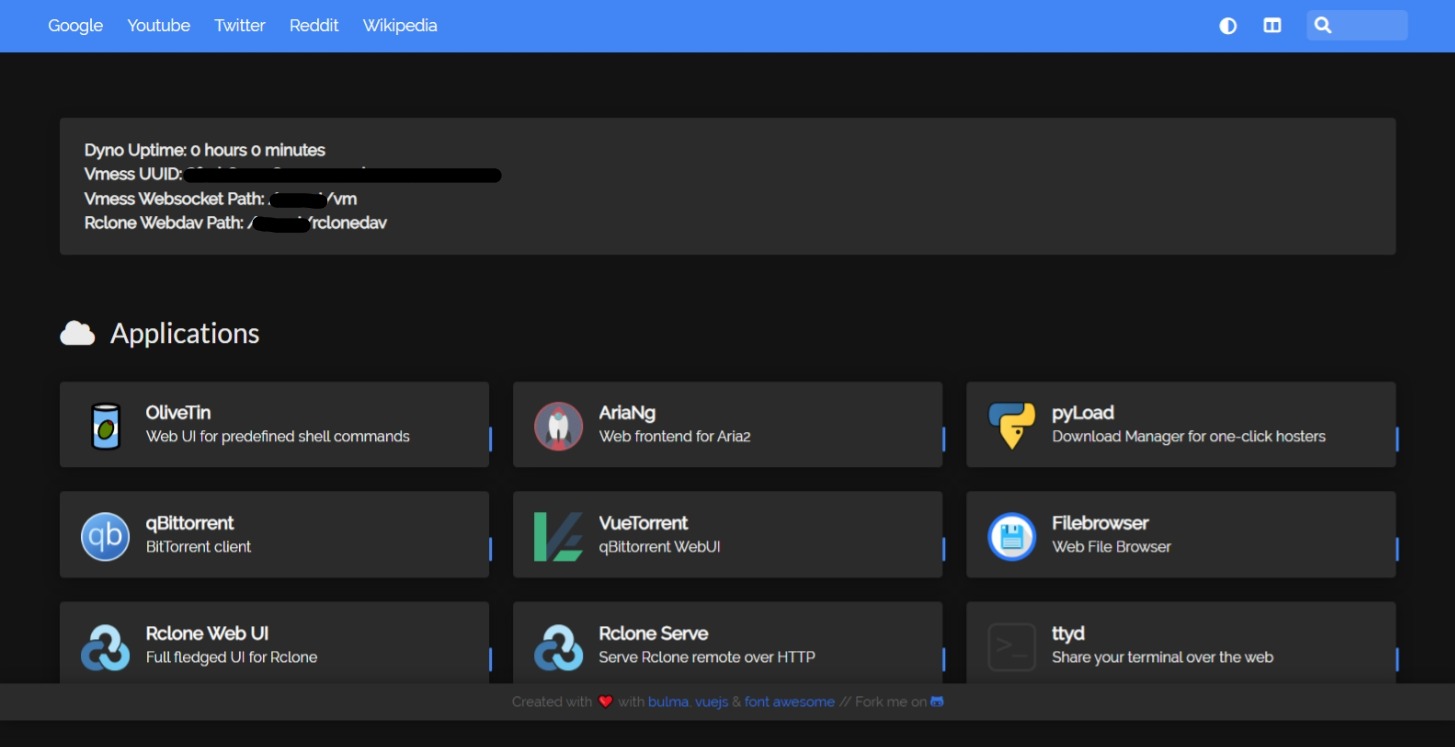Open the Reddit link in navbar
The image size is (1455, 747).
(x=314, y=26)
